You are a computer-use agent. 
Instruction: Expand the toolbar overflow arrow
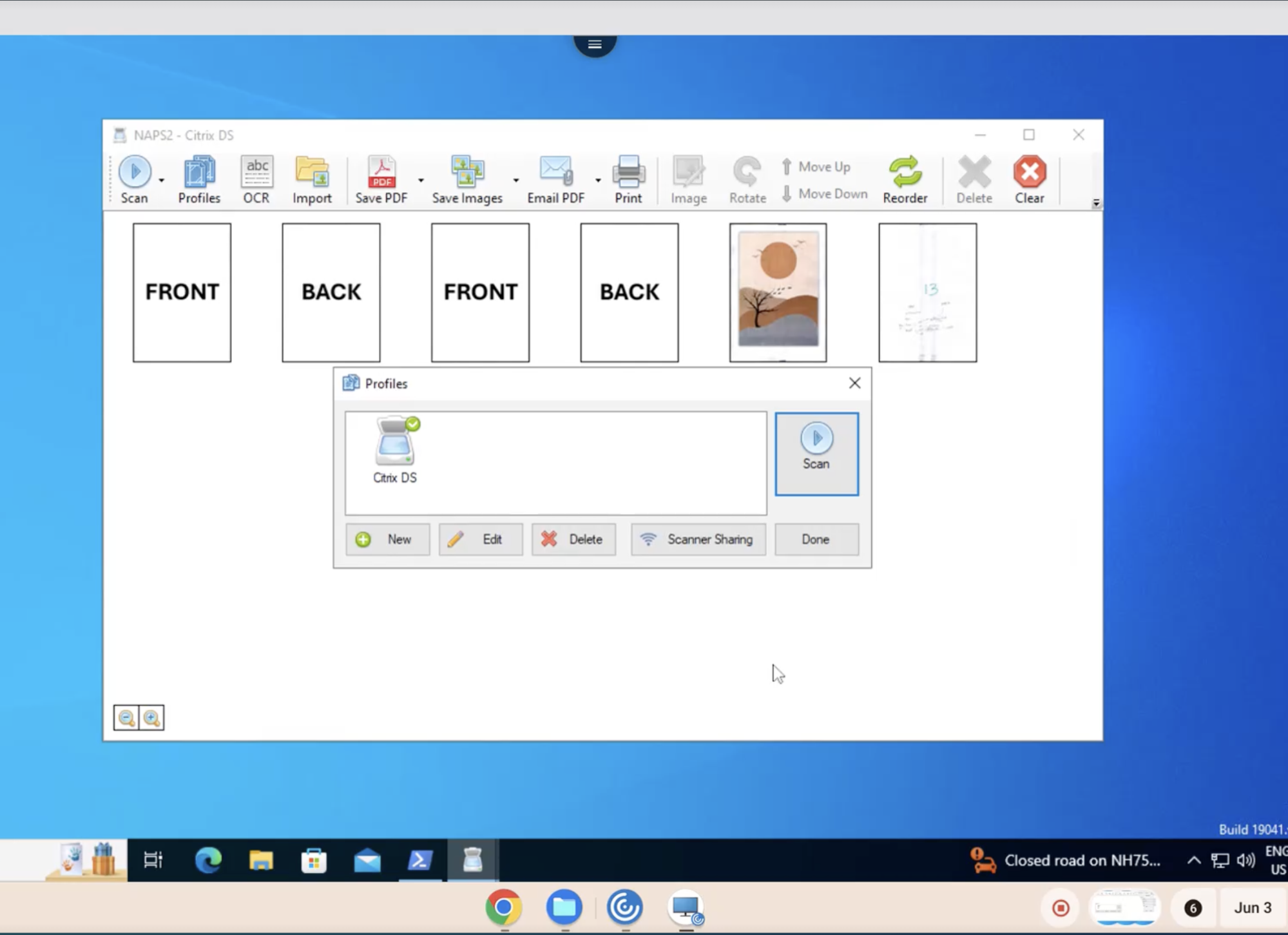click(1096, 204)
